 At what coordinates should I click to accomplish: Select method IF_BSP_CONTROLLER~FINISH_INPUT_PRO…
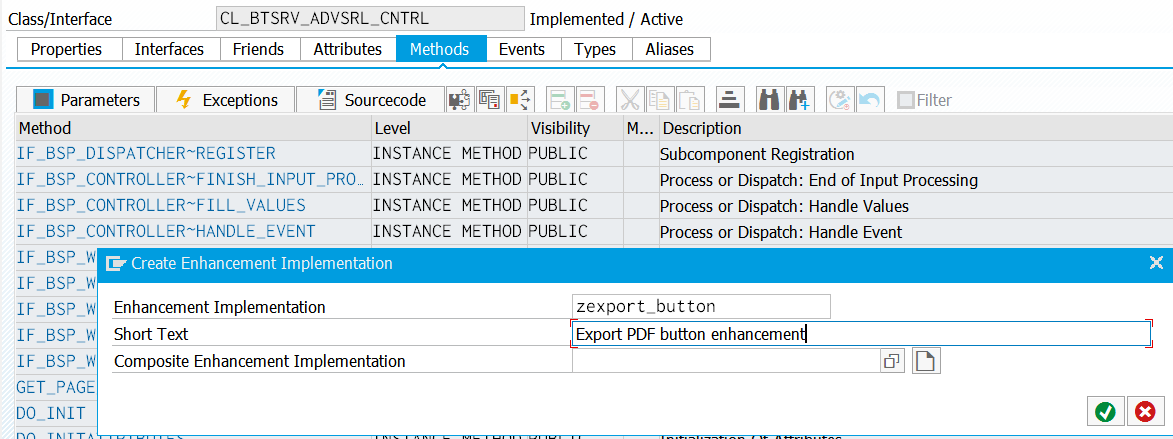pyautogui.click(x=191, y=179)
